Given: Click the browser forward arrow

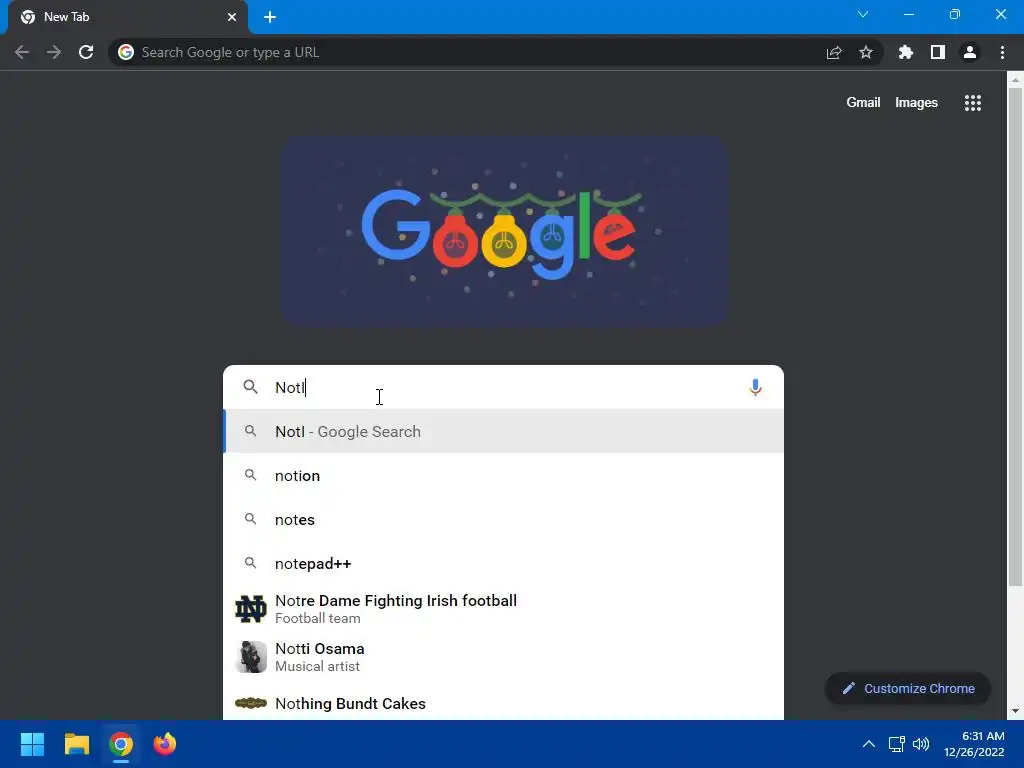Looking at the screenshot, I should tap(54, 52).
